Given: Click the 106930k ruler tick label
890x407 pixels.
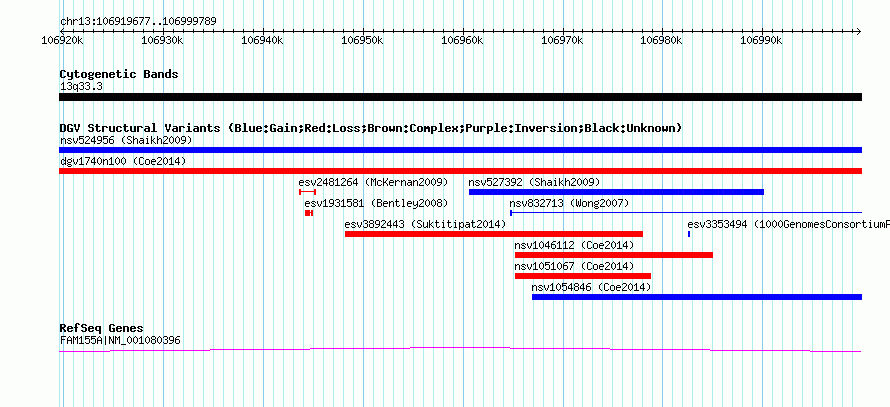Looking at the screenshot, I should (162, 40).
